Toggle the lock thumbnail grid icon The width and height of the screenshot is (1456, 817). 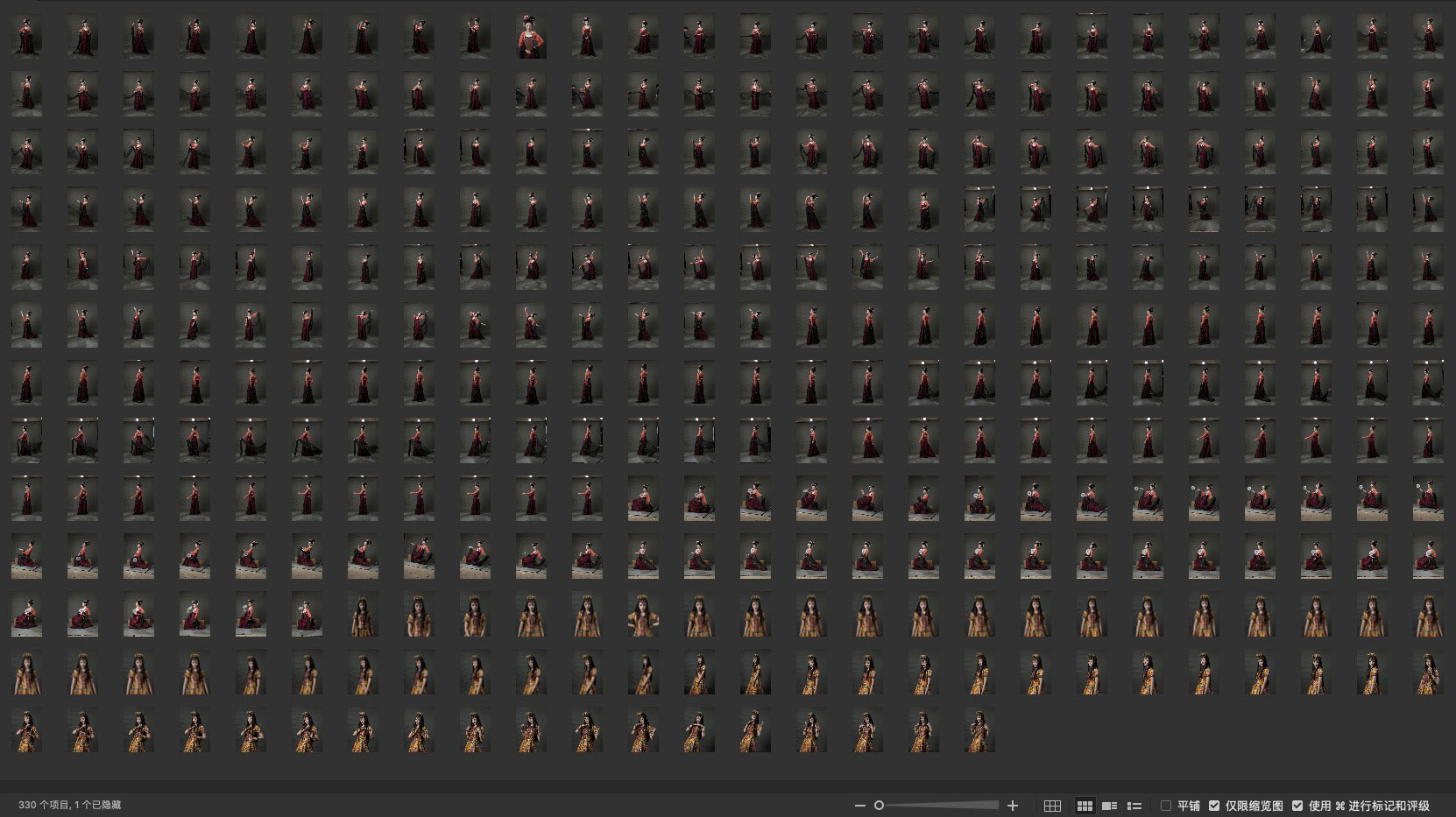click(x=1053, y=806)
